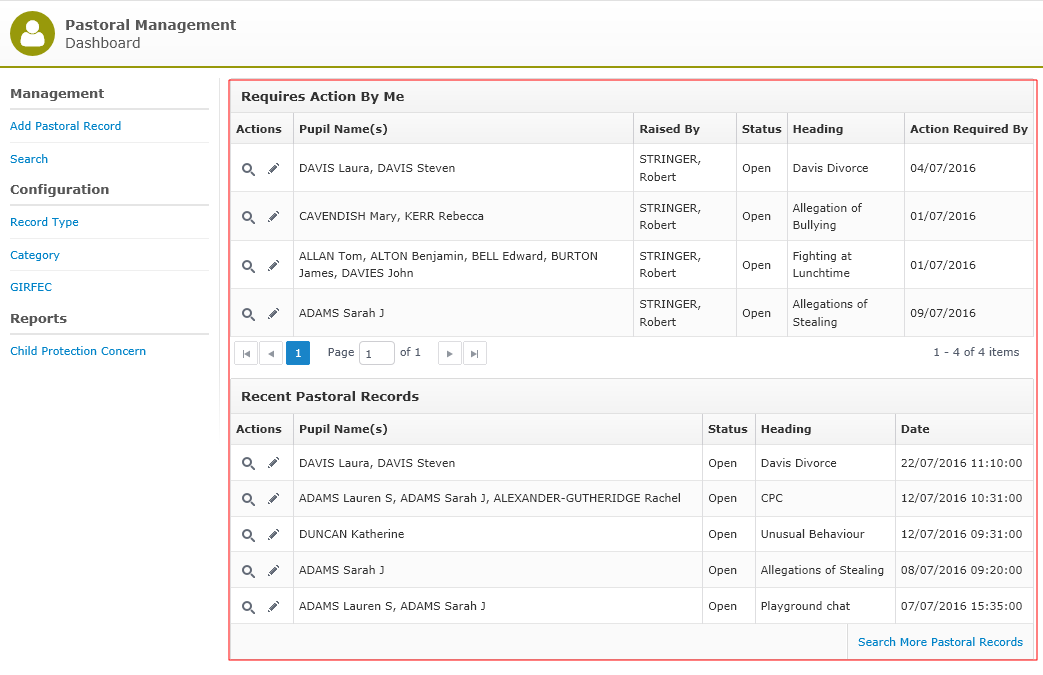Viewport: 1043px width, 675px height.
Task: Go to next page of results
Action: pos(450,353)
